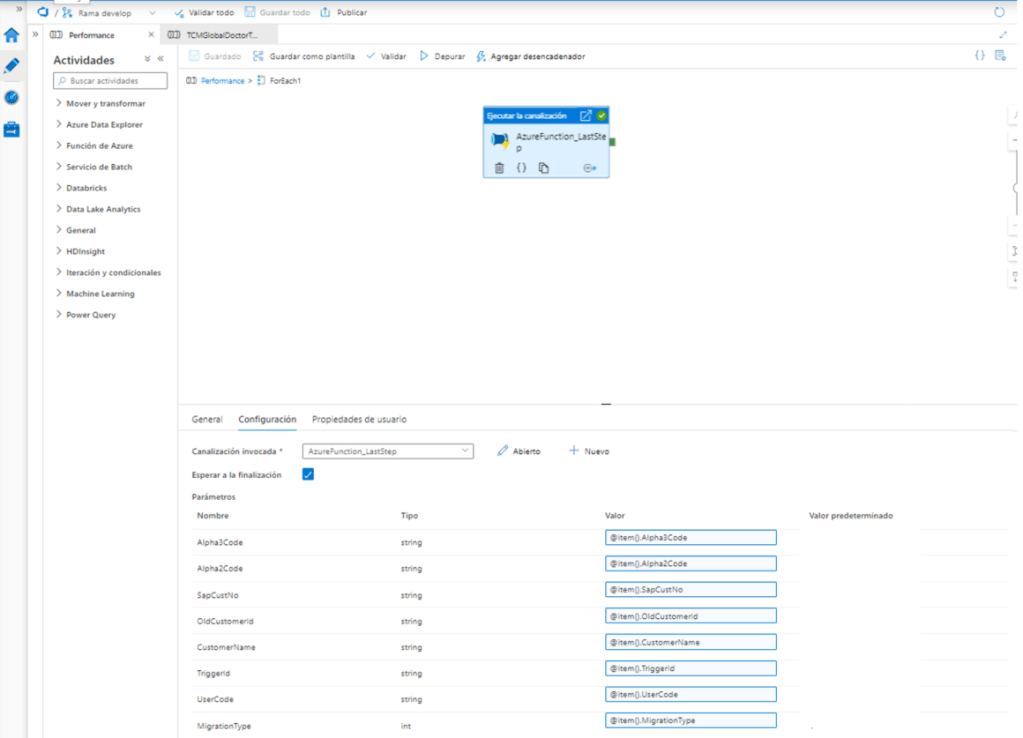Screen dimensions: 1023x738
Task: Click Performance breadcrumb link
Action: [x=222, y=80]
